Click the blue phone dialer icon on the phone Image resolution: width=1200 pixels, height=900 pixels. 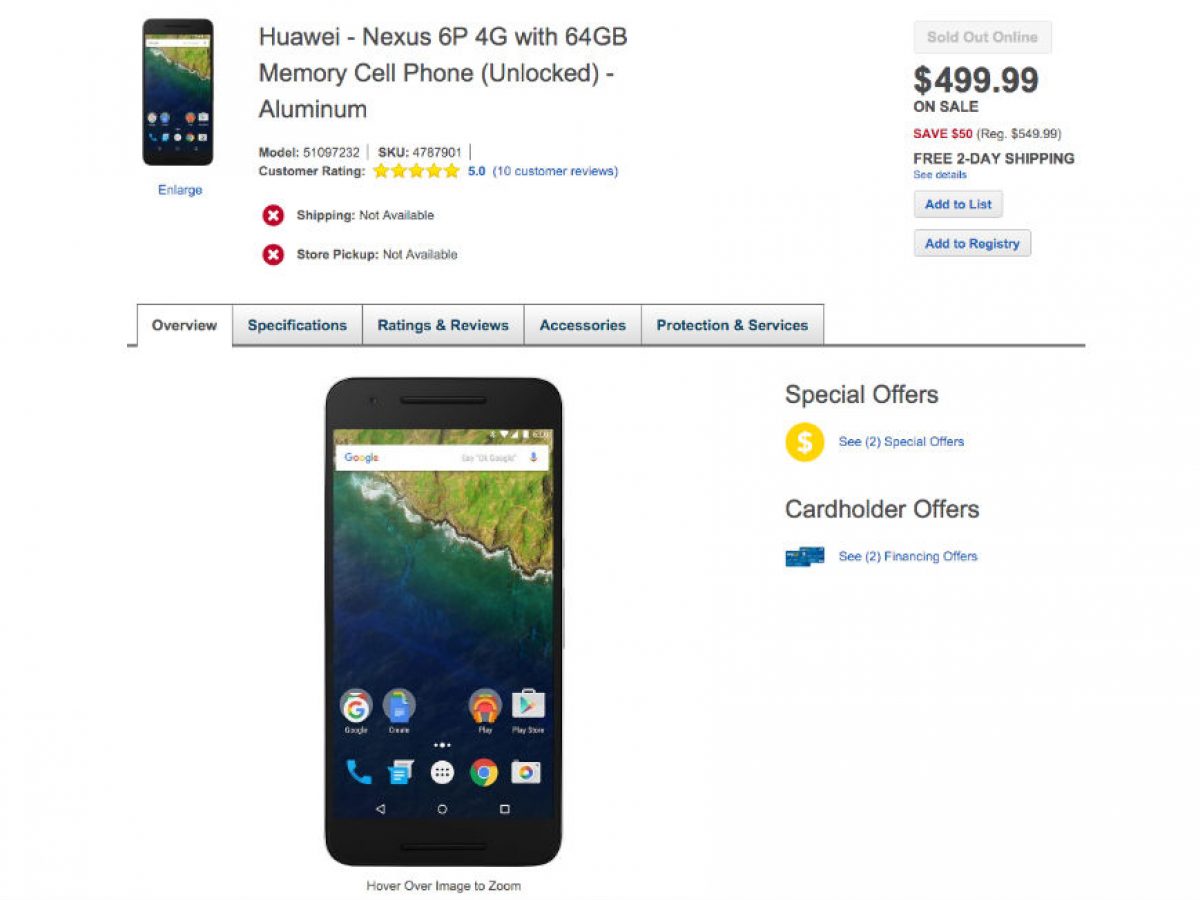(358, 772)
